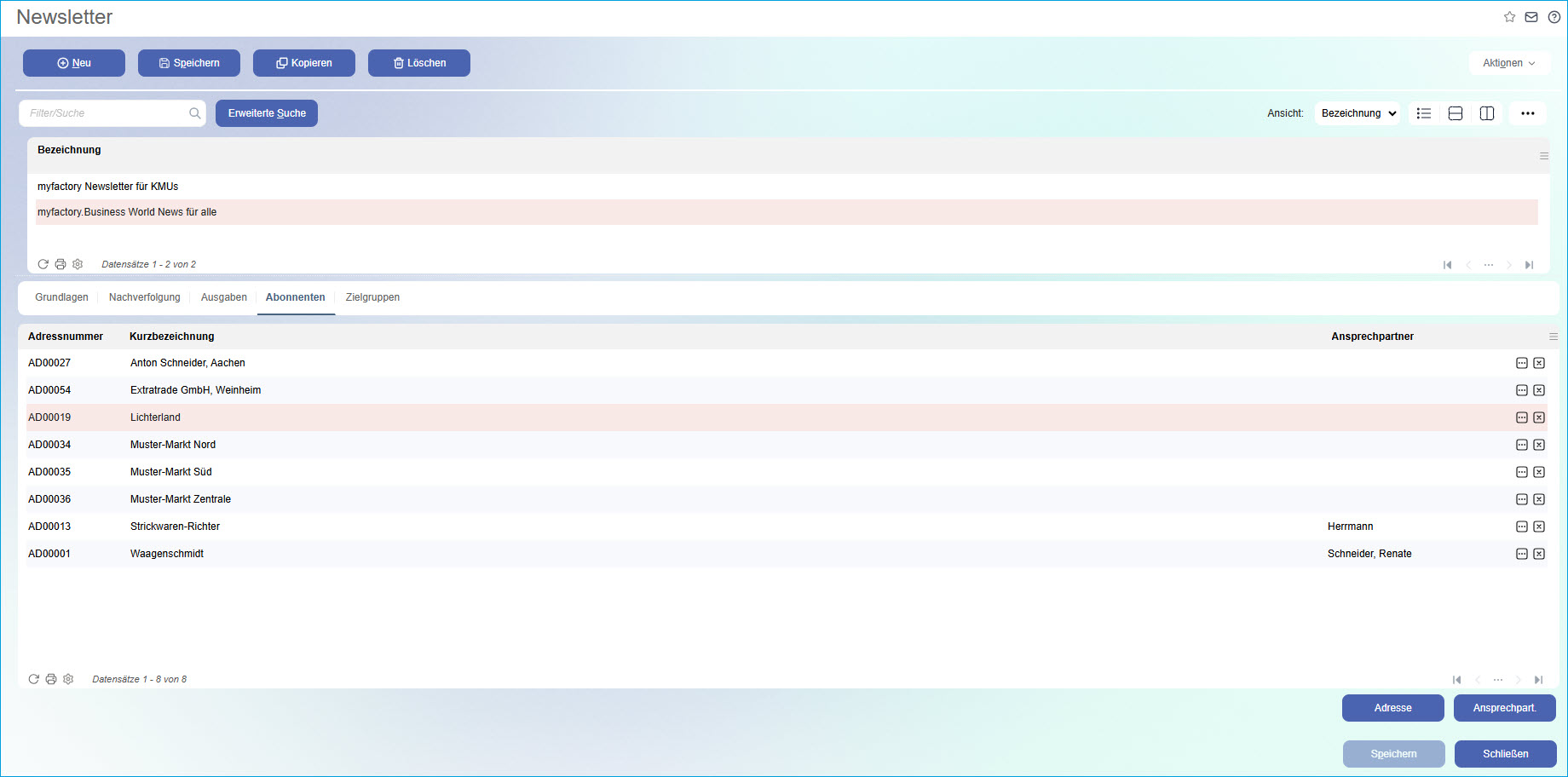Open details icon for Extratrade GmbH, Weinheim row
Image resolution: width=1568 pixels, height=777 pixels.
coord(1522,390)
